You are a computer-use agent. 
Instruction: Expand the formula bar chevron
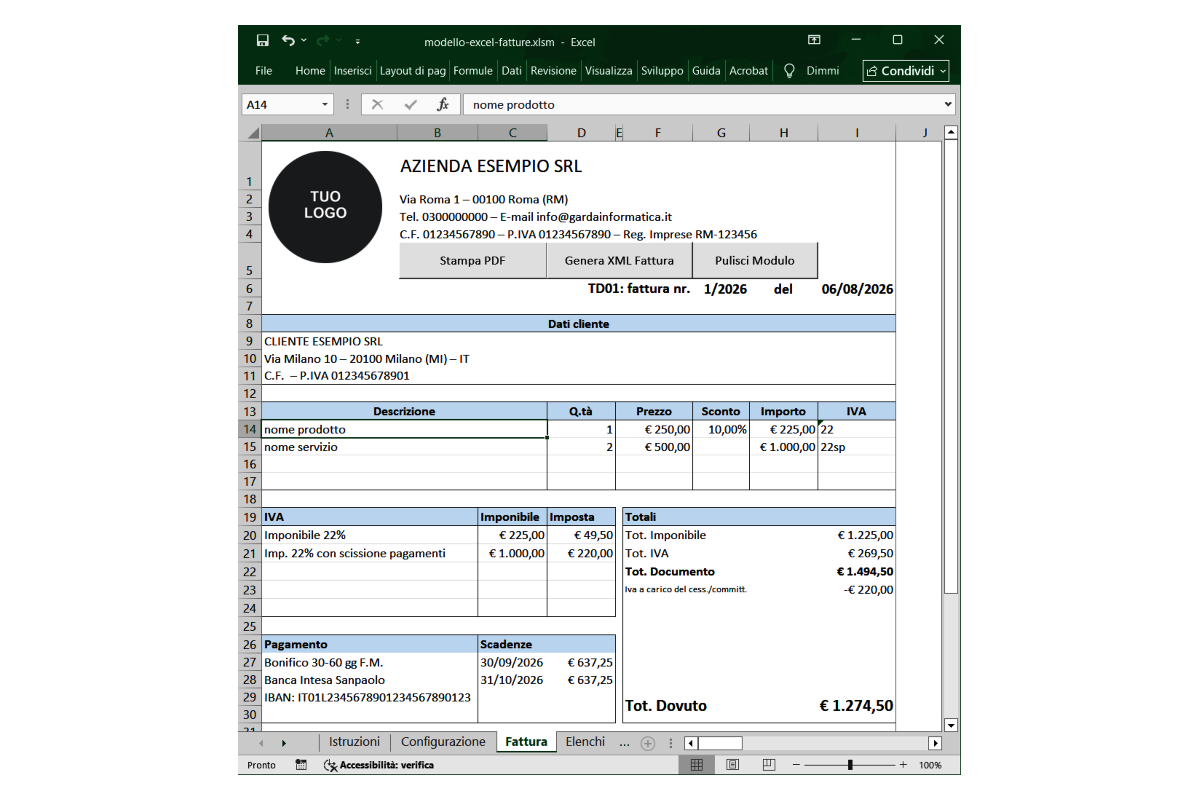pos(948,104)
